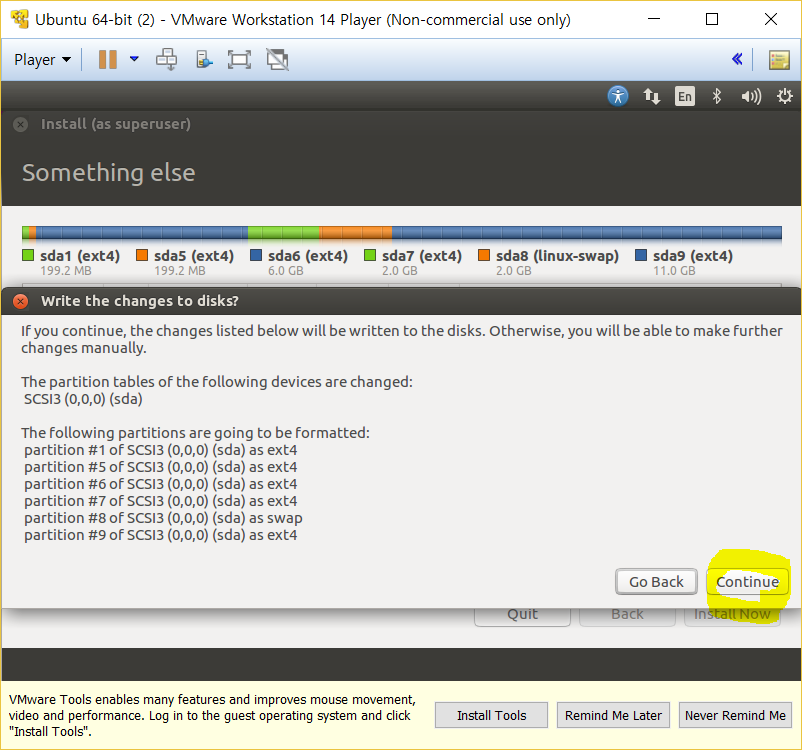The height and width of the screenshot is (750, 802).
Task: Toggle the Unity mode icon
Action: [x=277, y=60]
